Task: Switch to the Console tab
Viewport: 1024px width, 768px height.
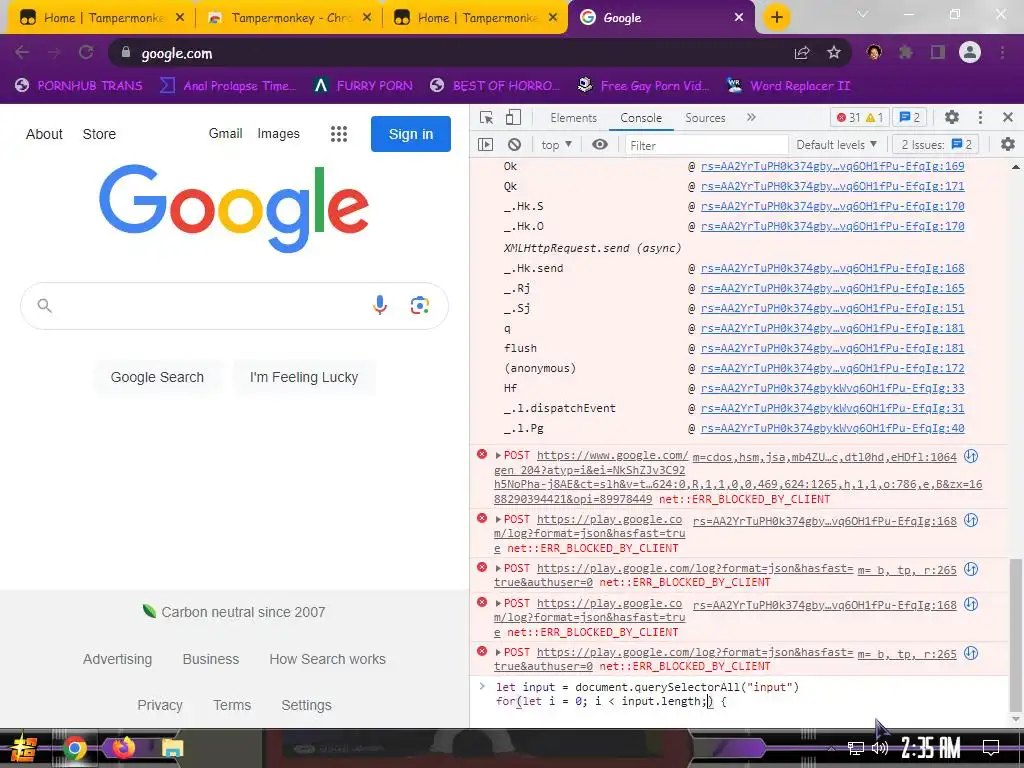Action: point(641,118)
